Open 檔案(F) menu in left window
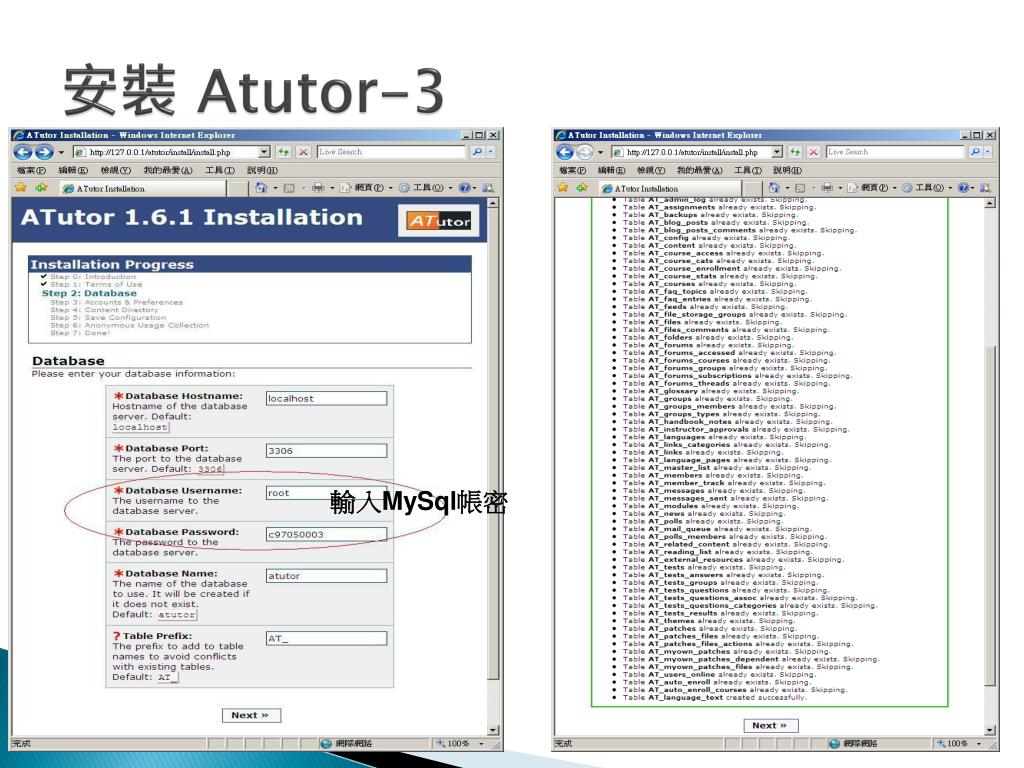Viewport: 1024px width, 768px height. tap(31, 170)
